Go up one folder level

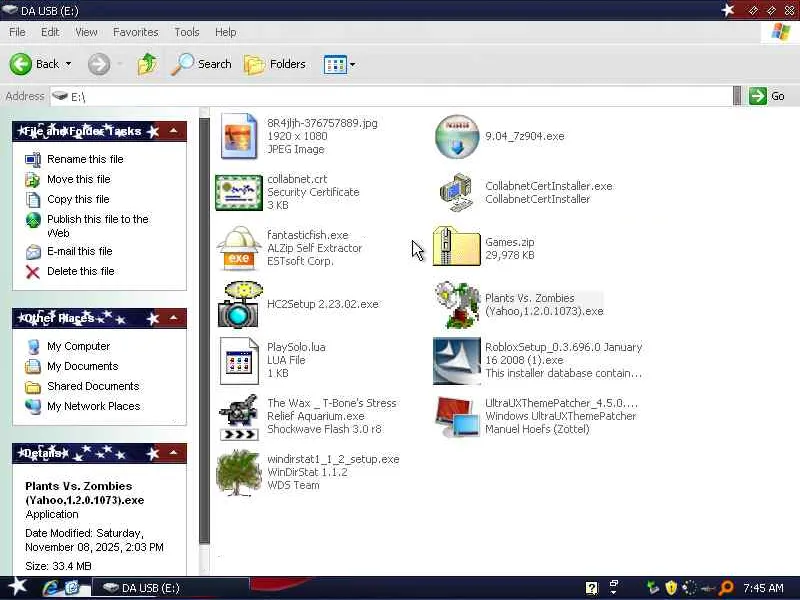(x=147, y=64)
